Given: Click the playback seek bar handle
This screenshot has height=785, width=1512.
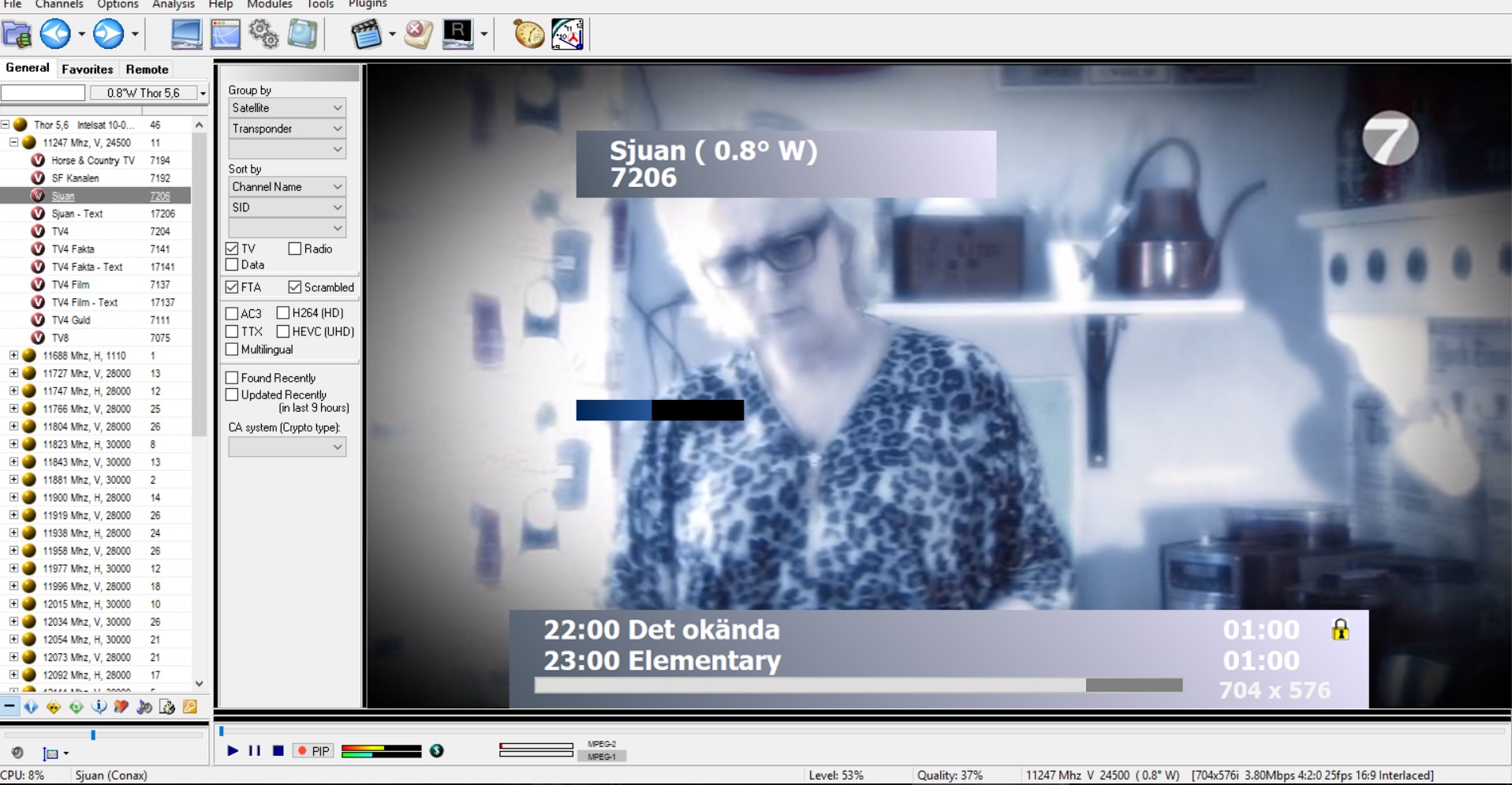Looking at the screenshot, I should pyautogui.click(x=222, y=731).
